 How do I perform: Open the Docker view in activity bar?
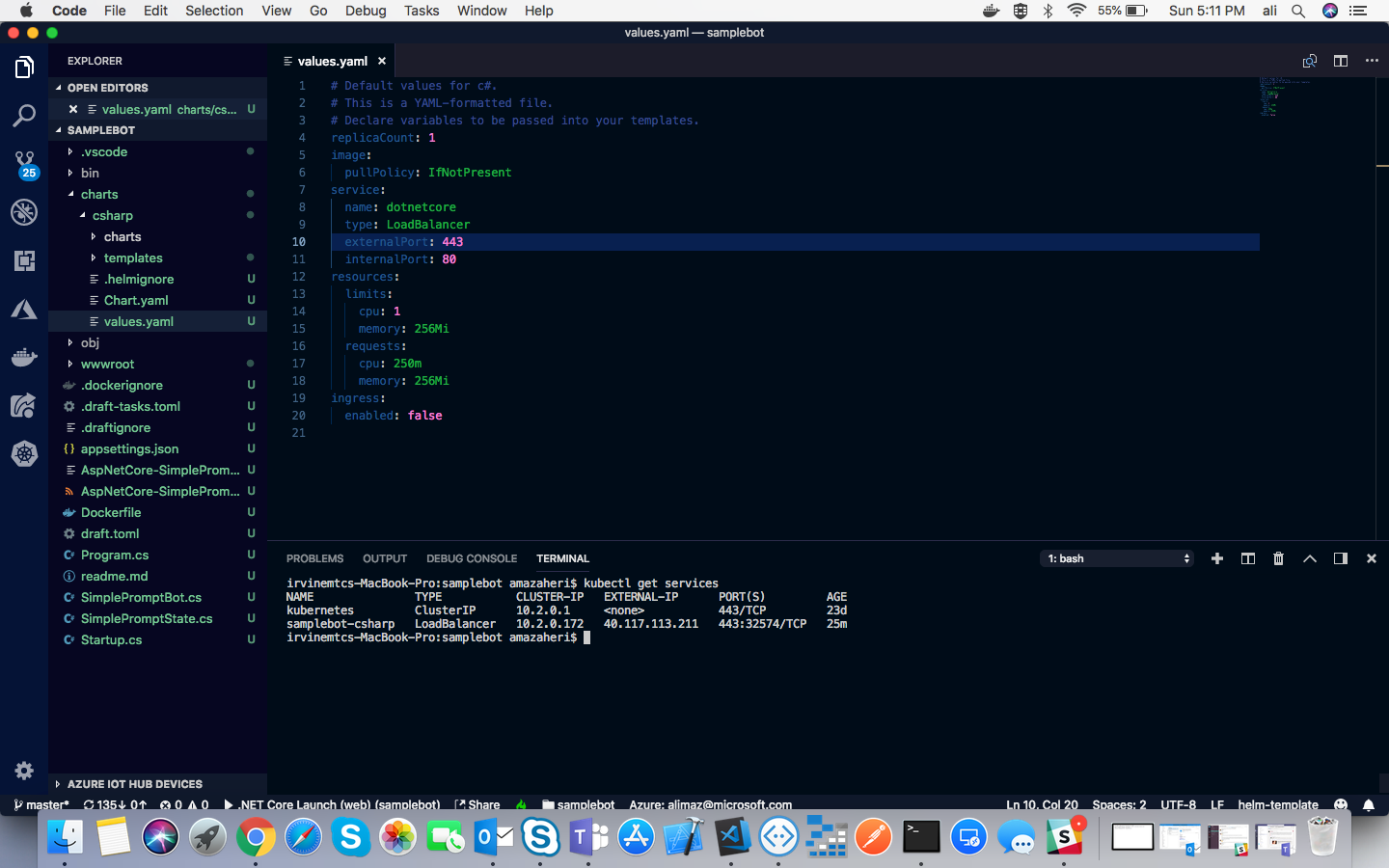tap(24, 357)
